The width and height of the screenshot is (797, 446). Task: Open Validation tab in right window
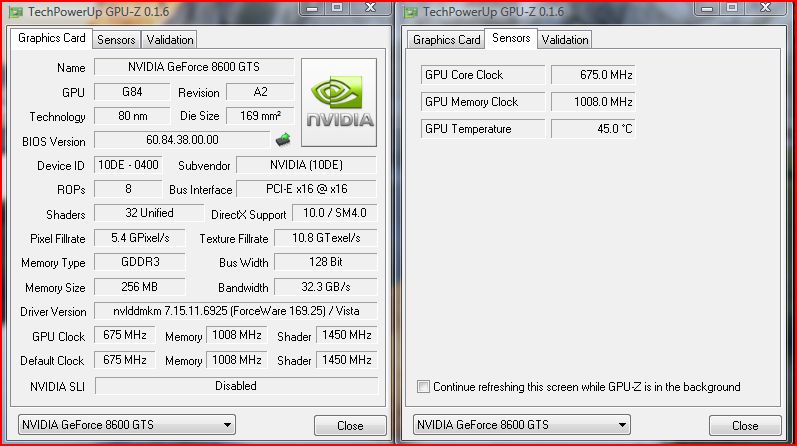tap(565, 40)
